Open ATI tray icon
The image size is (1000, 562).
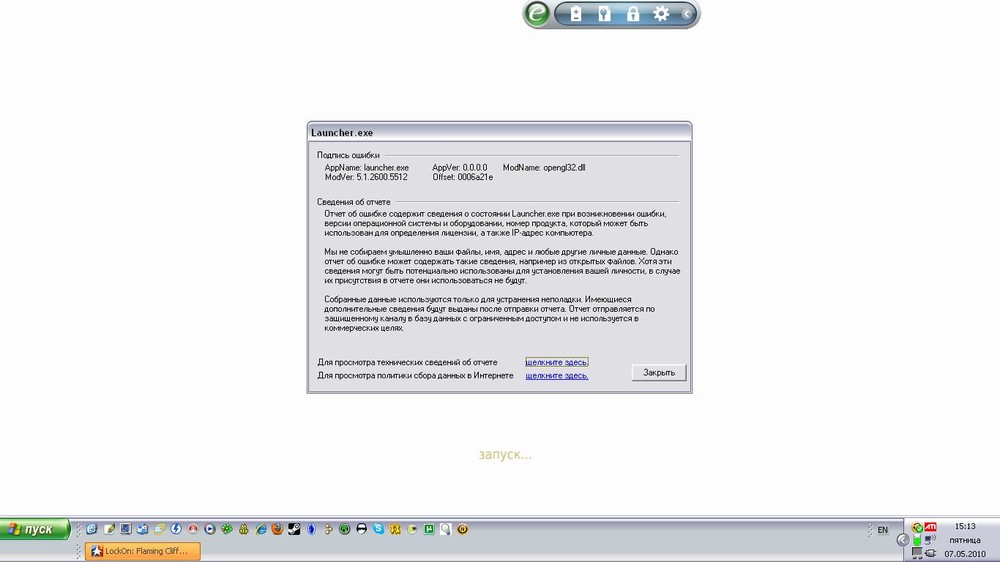pos(930,527)
